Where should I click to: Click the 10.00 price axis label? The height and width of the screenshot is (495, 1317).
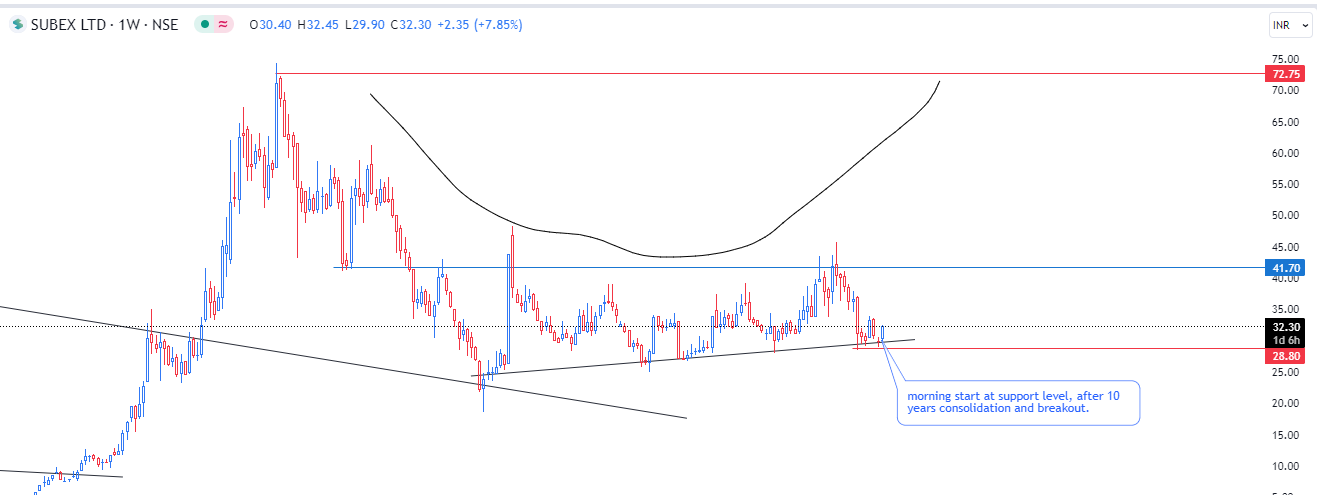click(x=1284, y=466)
